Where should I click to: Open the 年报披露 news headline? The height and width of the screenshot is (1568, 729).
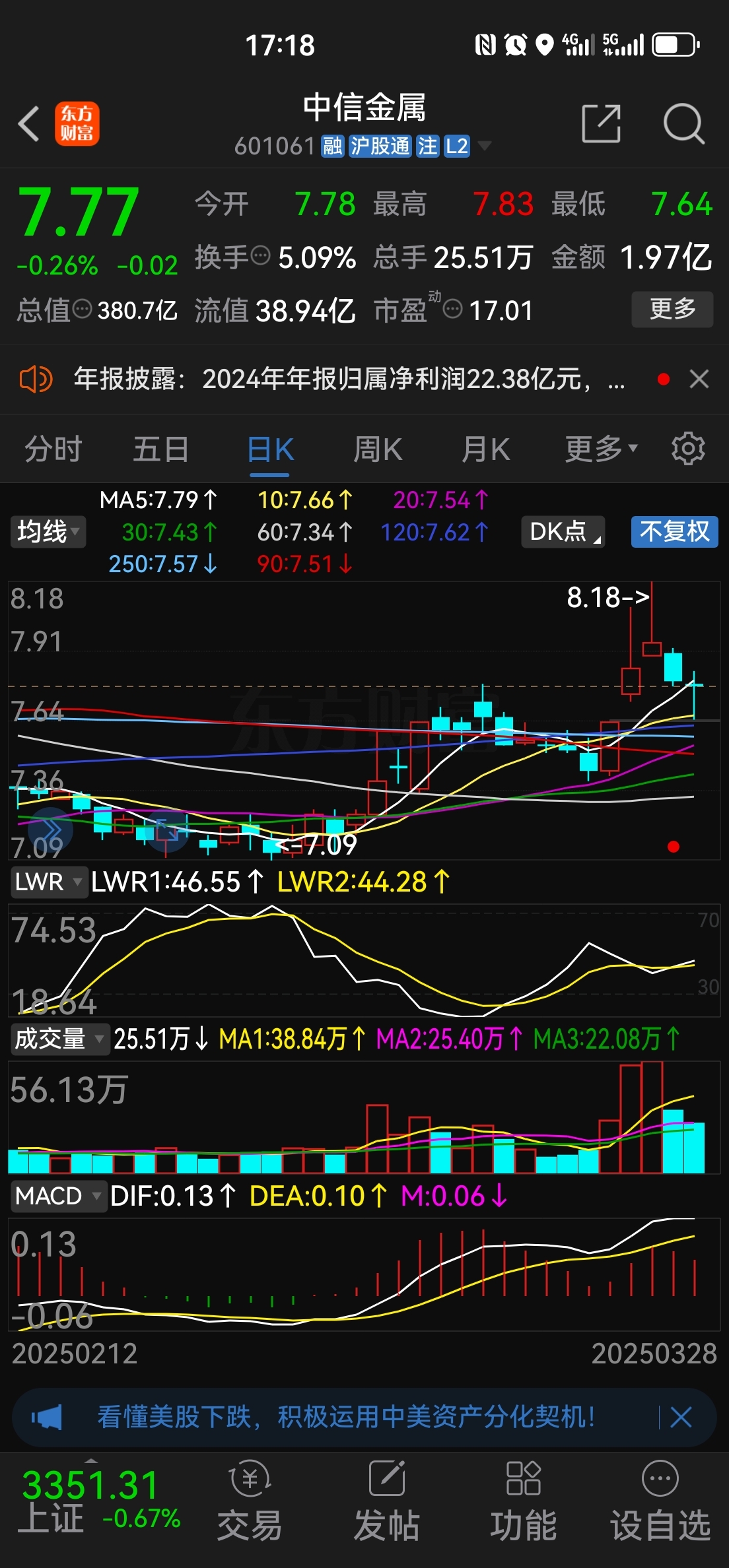[349, 379]
